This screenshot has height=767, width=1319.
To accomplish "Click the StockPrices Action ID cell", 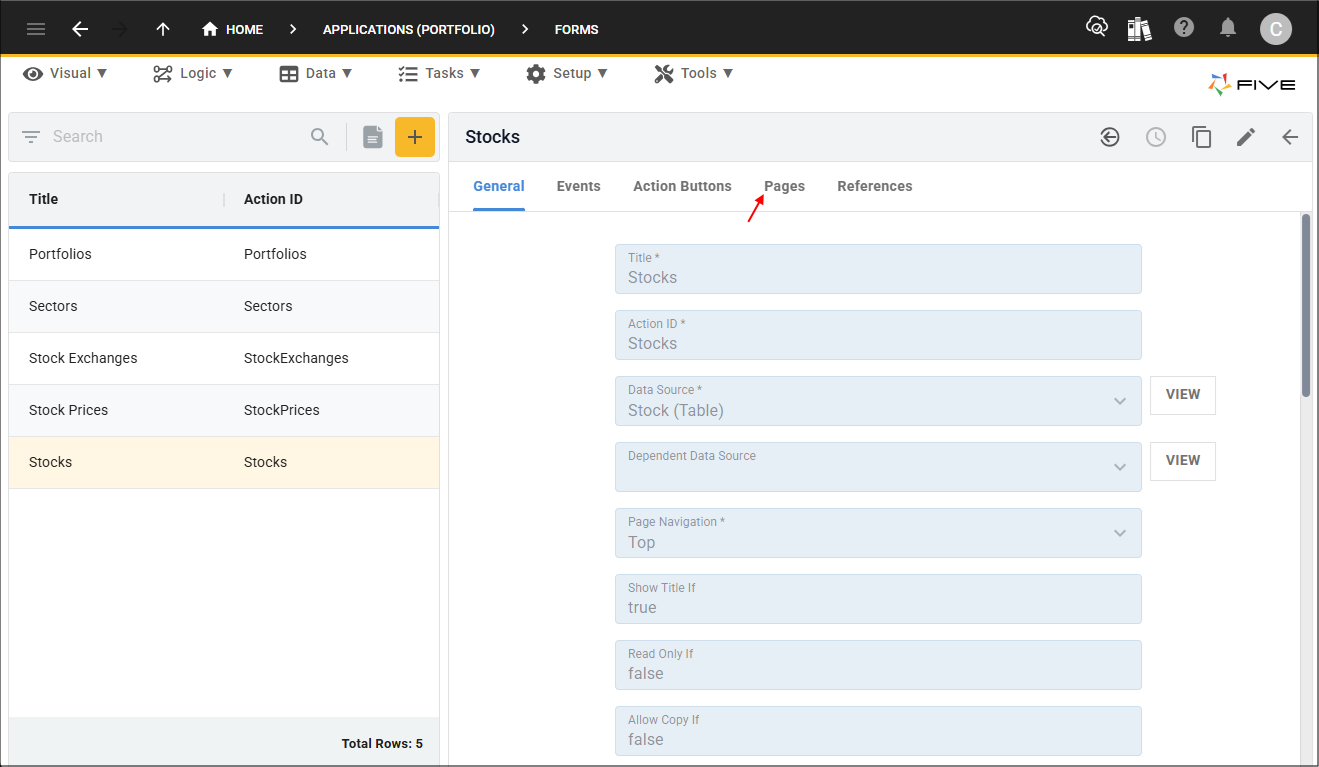I will coord(282,410).
